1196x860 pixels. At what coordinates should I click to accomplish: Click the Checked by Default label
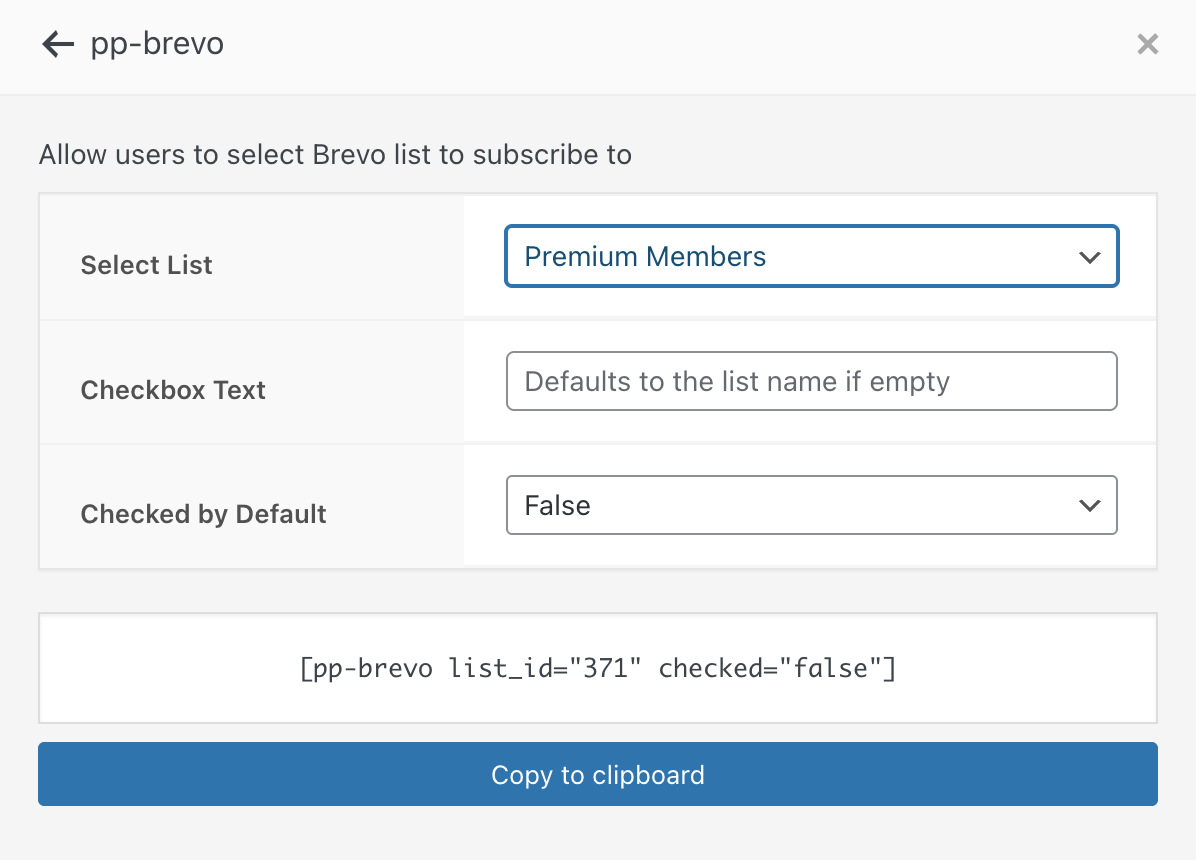[203, 514]
